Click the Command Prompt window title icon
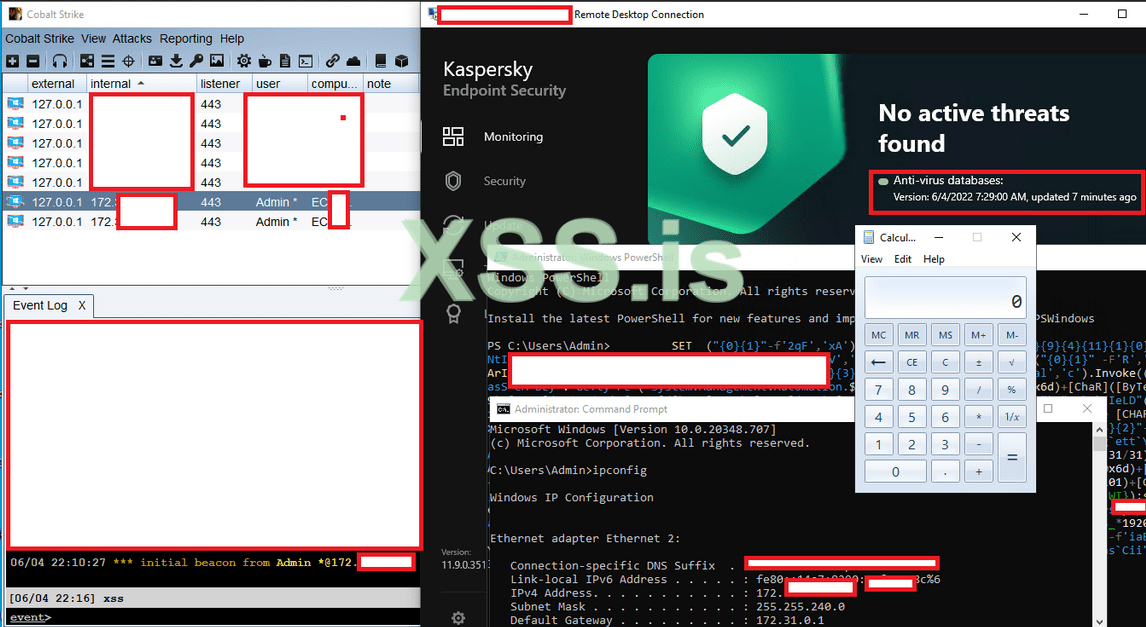 pyautogui.click(x=503, y=409)
